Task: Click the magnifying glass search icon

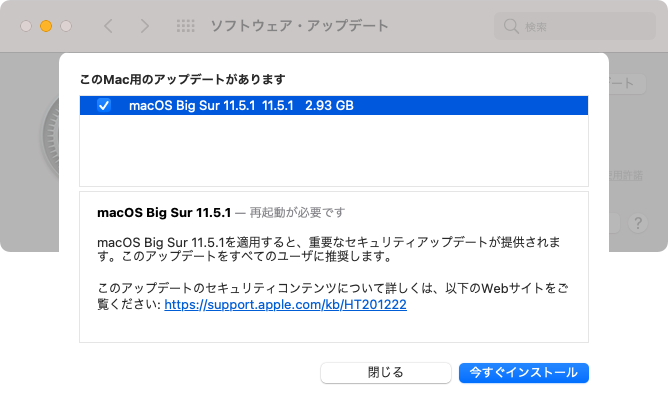Action: [x=511, y=26]
